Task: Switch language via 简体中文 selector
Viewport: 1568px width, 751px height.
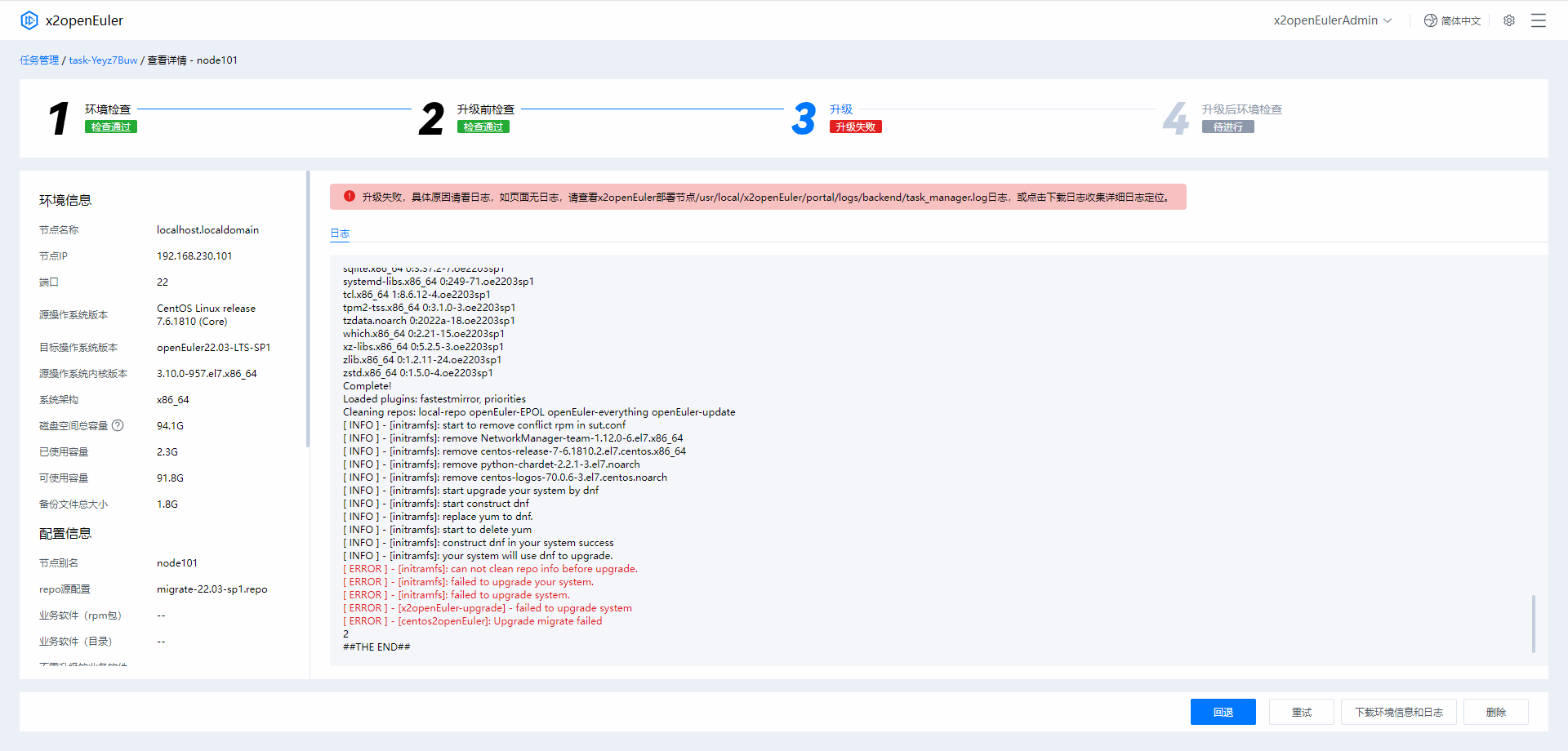Action: tap(1460, 20)
